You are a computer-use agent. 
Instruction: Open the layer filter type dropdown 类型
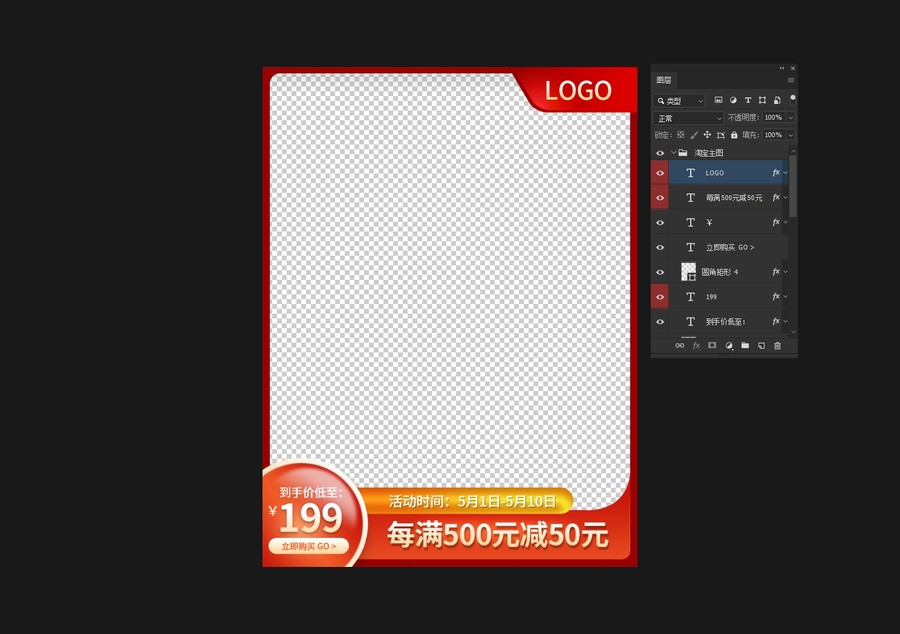679,100
